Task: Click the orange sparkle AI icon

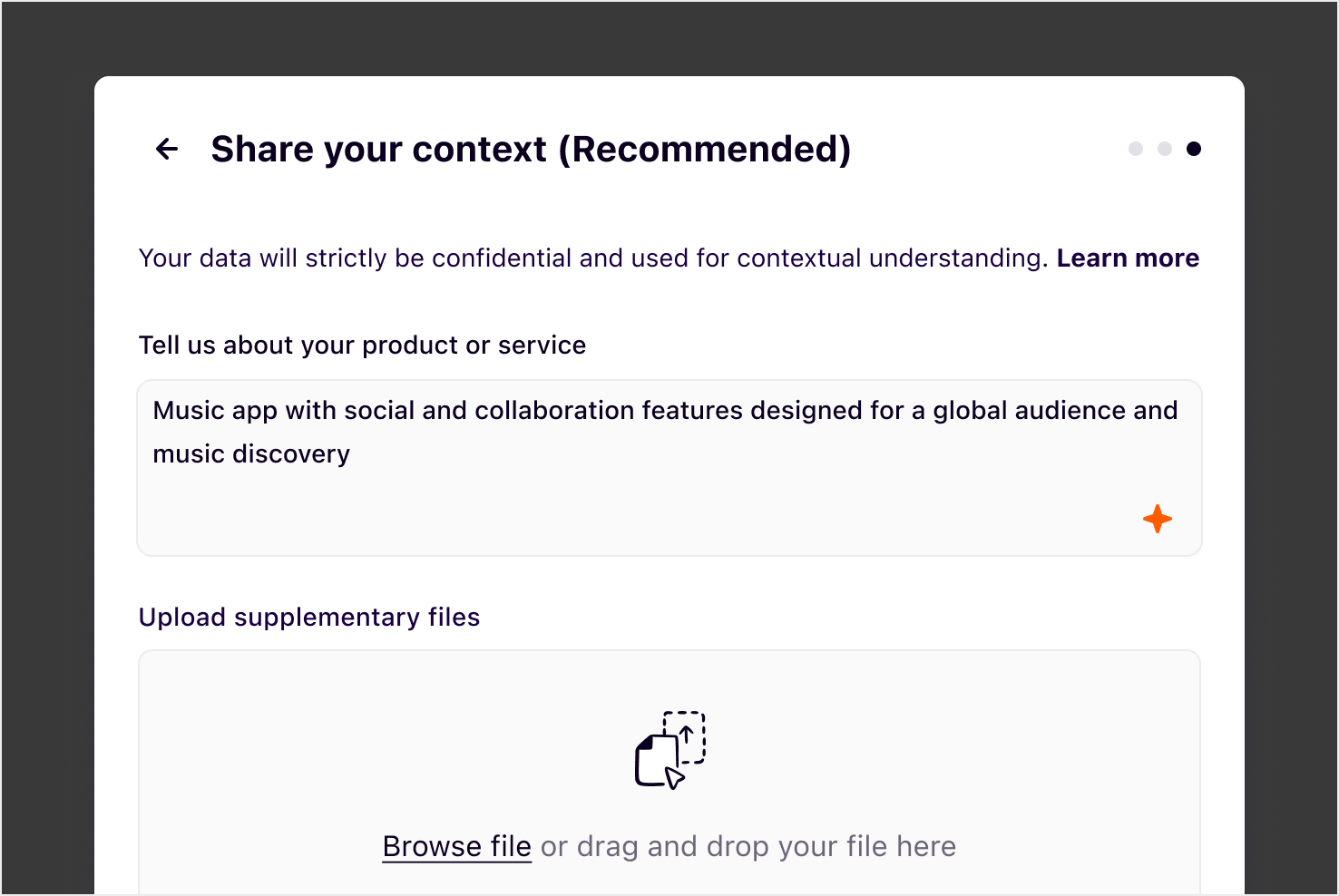Action: coord(1157,519)
